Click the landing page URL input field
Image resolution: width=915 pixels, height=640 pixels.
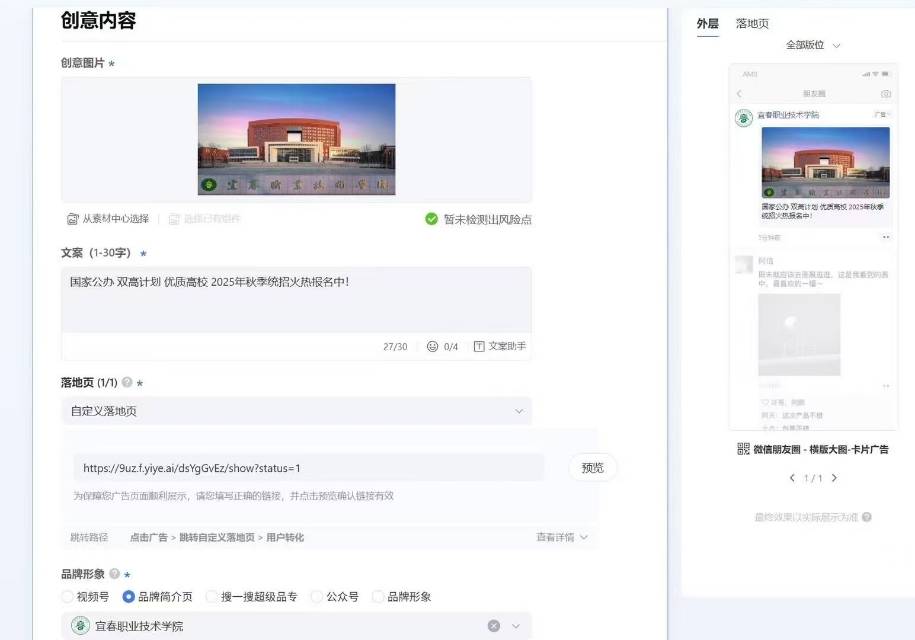[308, 468]
